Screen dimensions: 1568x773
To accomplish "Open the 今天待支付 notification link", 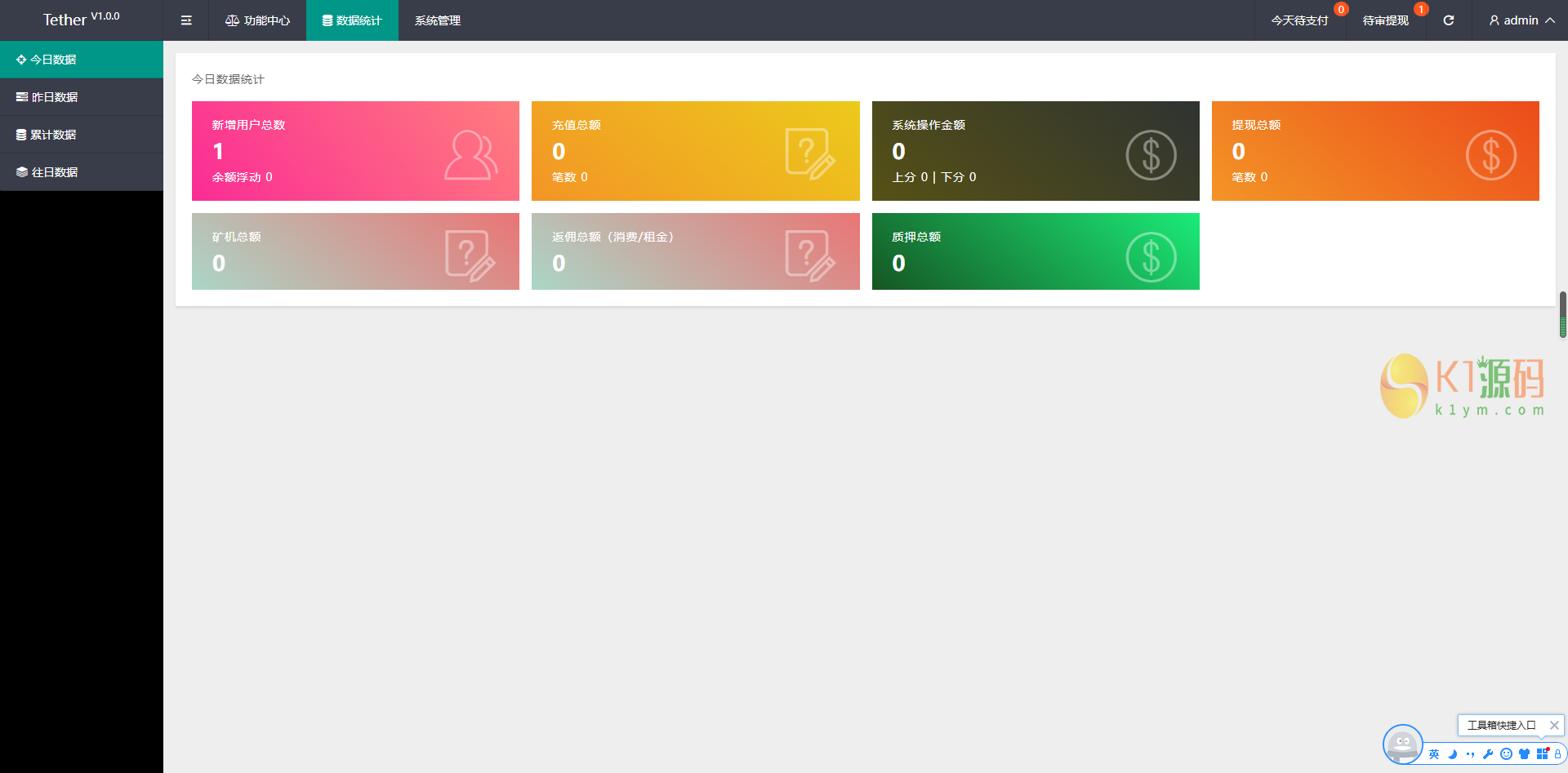I will [1300, 20].
